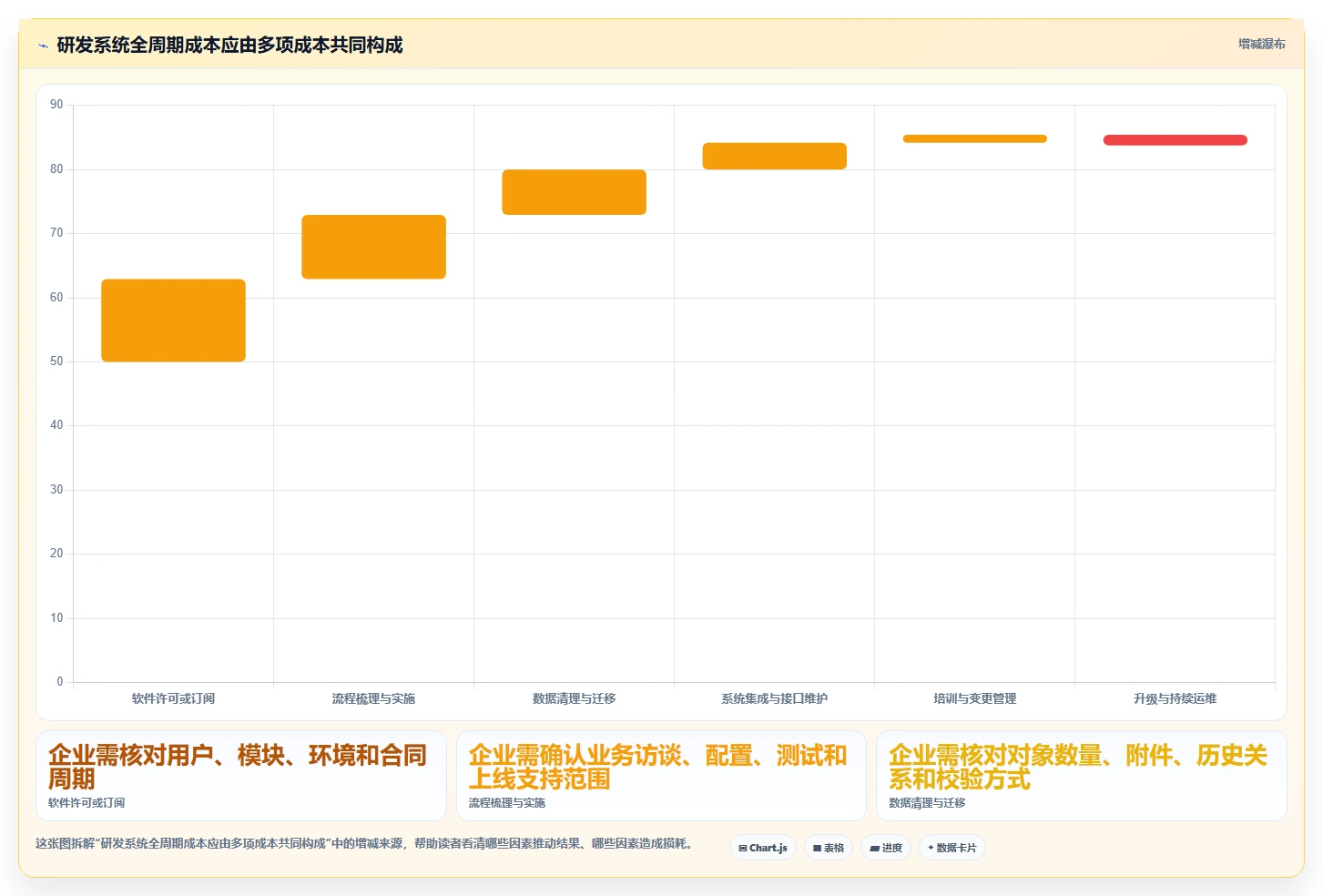The height and width of the screenshot is (896, 1323).
Task: Click the y-axis value 0
Action: pyautogui.click(x=60, y=682)
